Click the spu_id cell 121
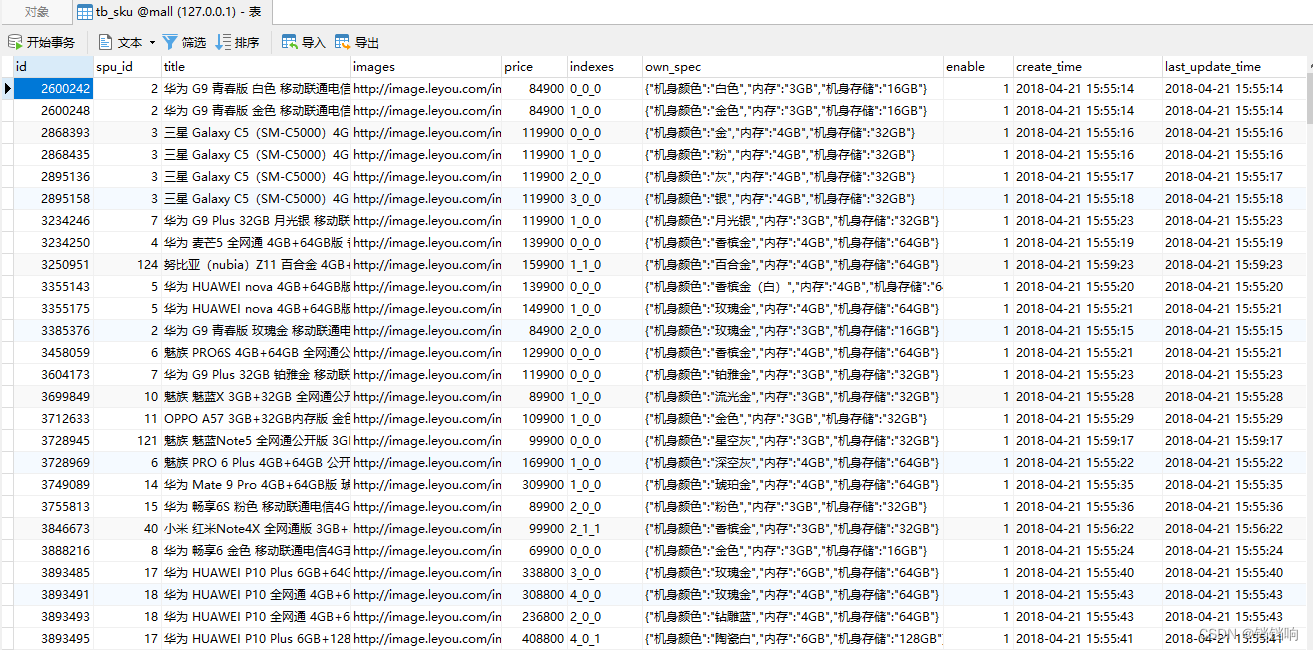 [127, 440]
